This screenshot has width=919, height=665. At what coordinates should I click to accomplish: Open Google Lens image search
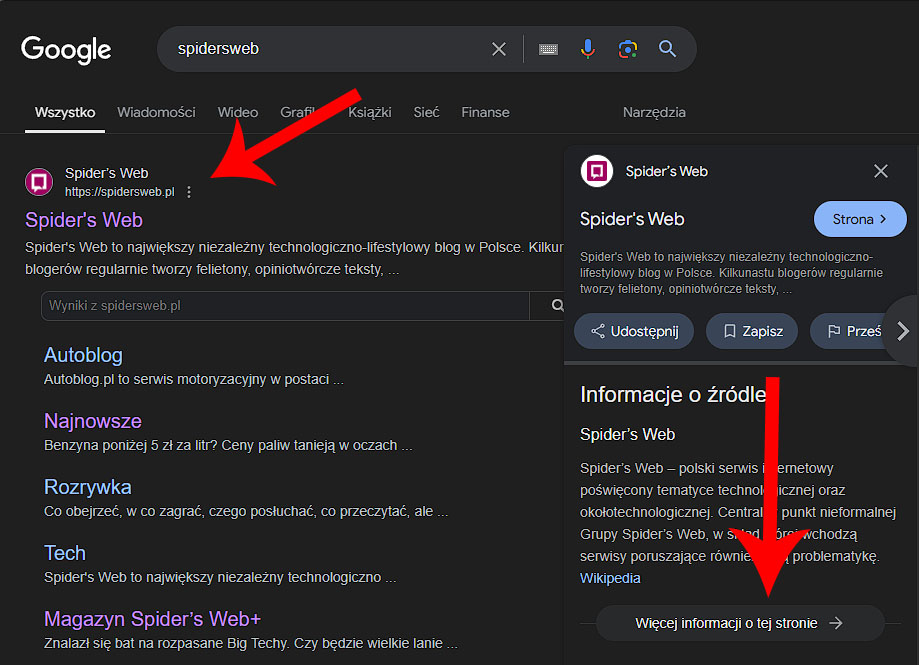(x=628, y=49)
